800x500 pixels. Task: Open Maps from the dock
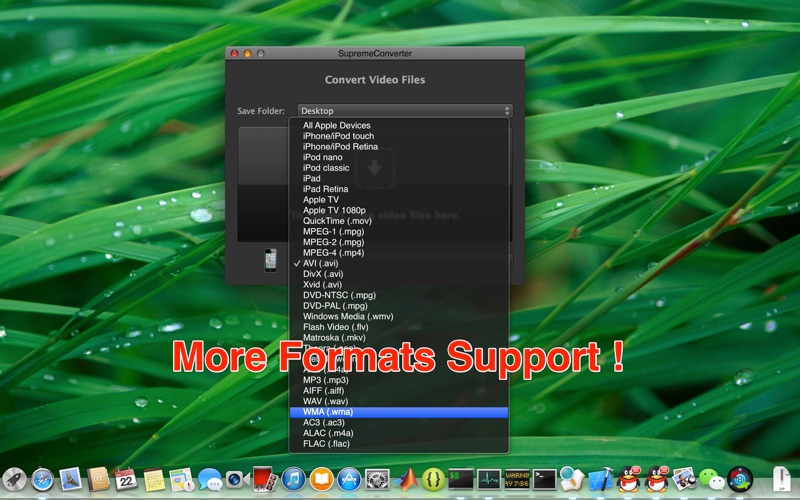pos(182,480)
